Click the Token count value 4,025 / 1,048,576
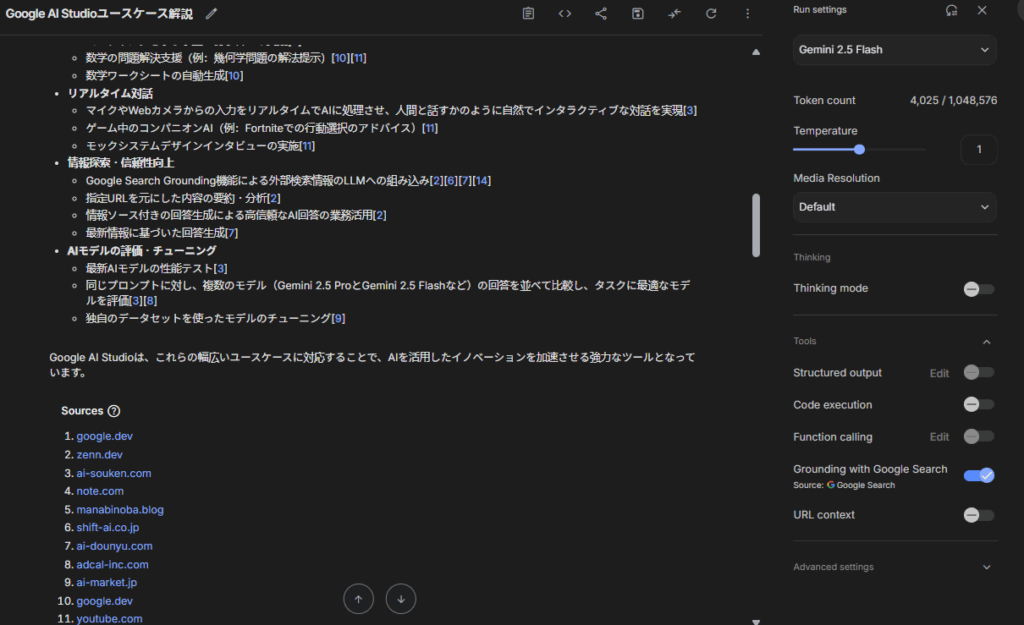Image resolution: width=1024 pixels, height=625 pixels. 953,101
